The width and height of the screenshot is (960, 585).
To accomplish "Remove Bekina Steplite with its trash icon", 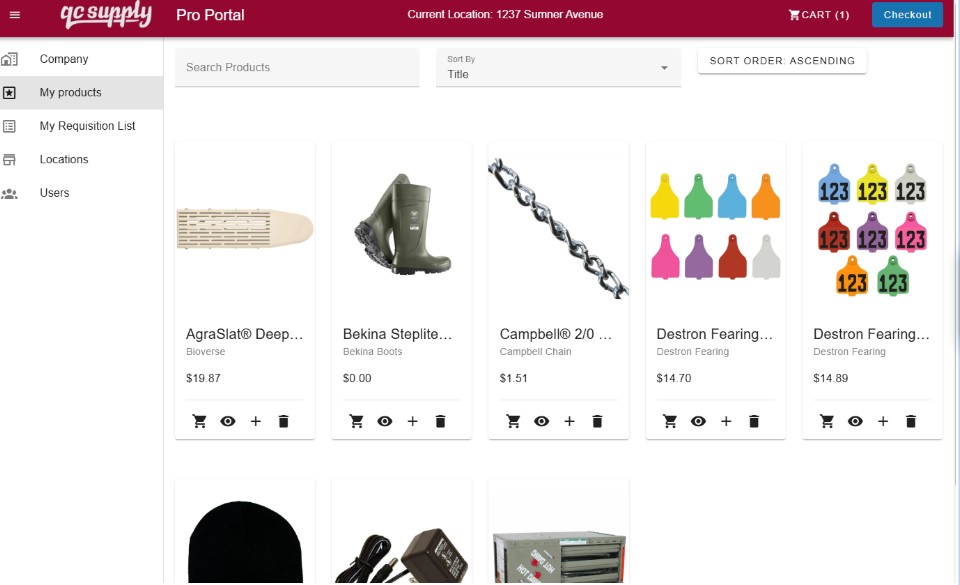I will [440, 421].
